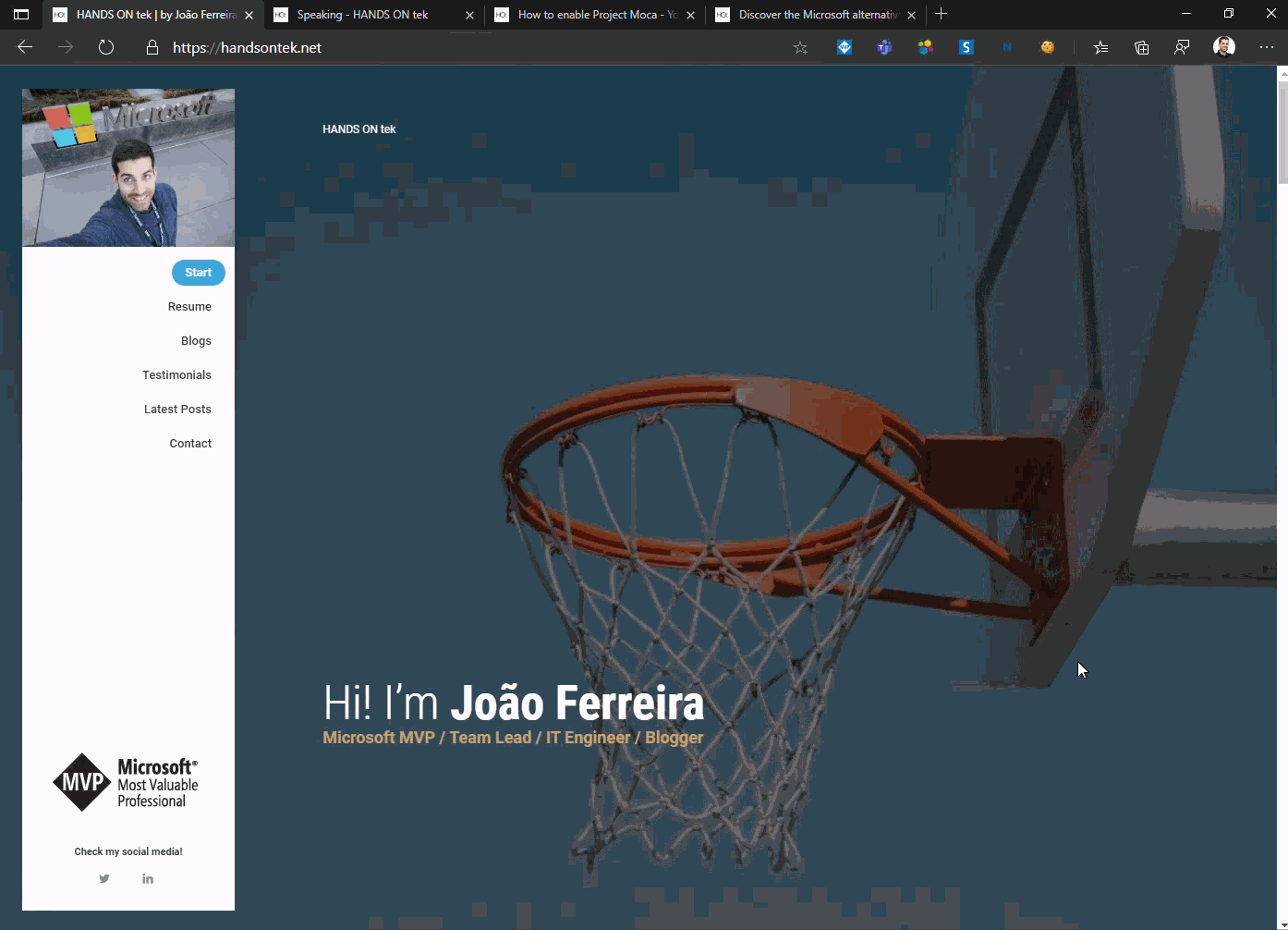
Task: Open Settings and more ellipsis menu
Action: pyautogui.click(x=1266, y=48)
